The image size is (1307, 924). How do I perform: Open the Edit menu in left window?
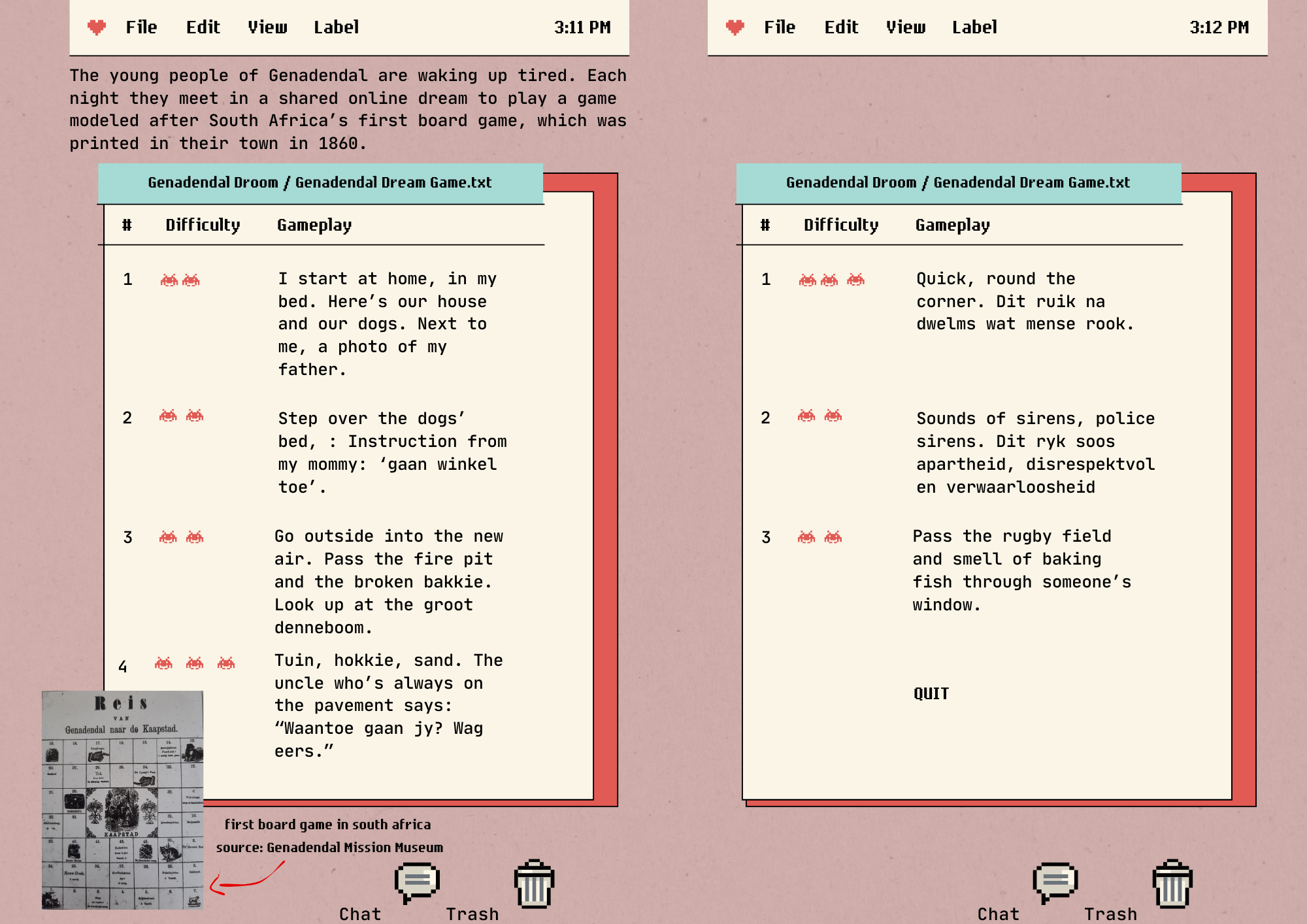tap(203, 27)
